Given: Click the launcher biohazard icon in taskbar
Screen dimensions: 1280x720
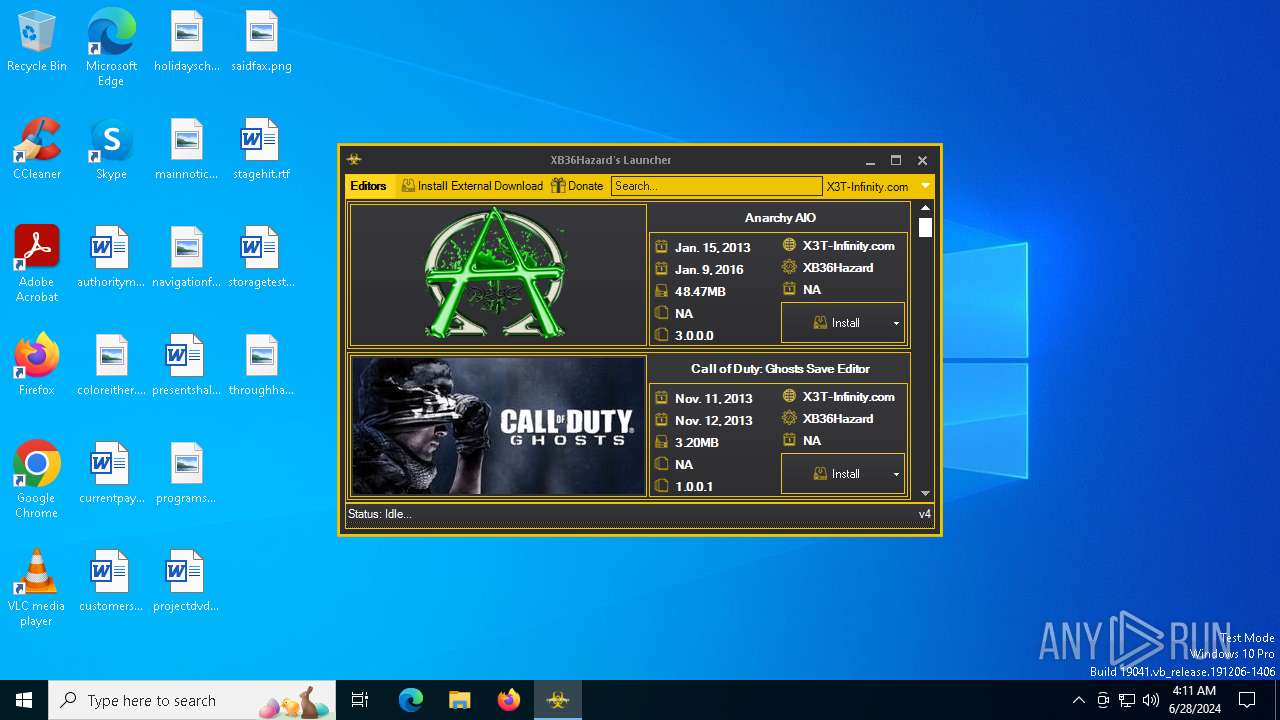Looking at the screenshot, I should click(x=558, y=700).
